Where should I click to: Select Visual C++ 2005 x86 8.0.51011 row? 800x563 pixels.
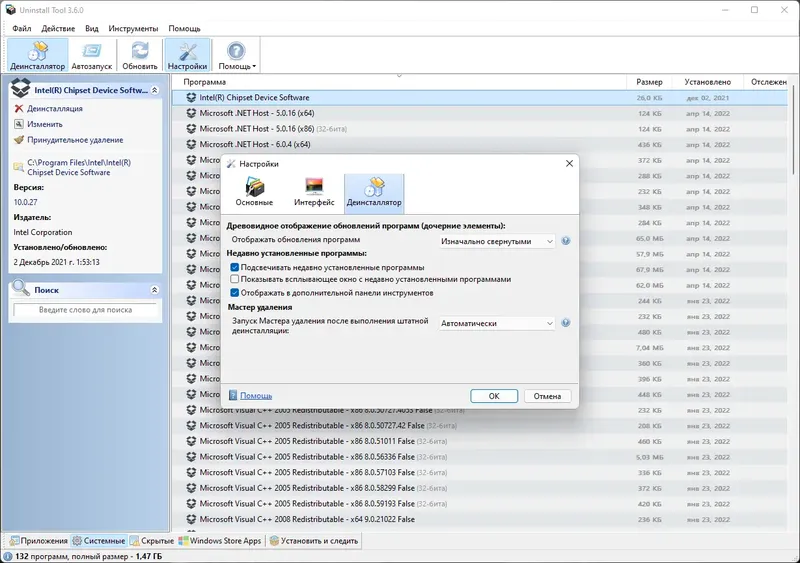coord(480,441)
